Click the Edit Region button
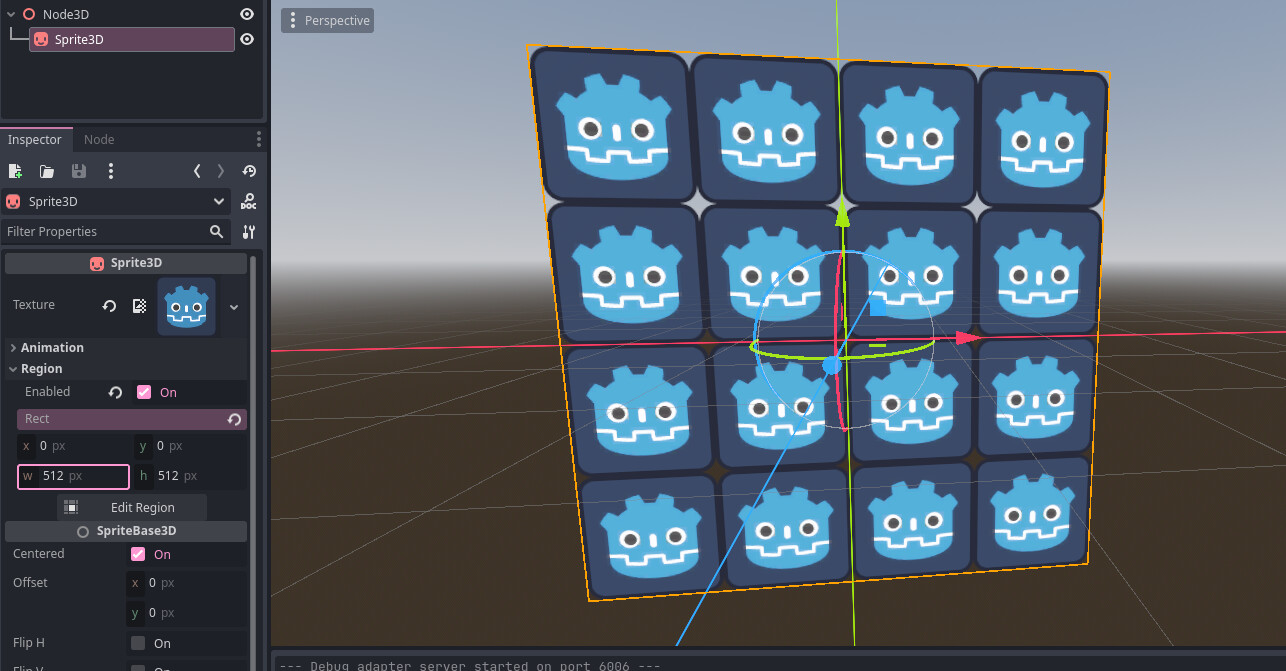1286x671 pixels. (132, 507)
